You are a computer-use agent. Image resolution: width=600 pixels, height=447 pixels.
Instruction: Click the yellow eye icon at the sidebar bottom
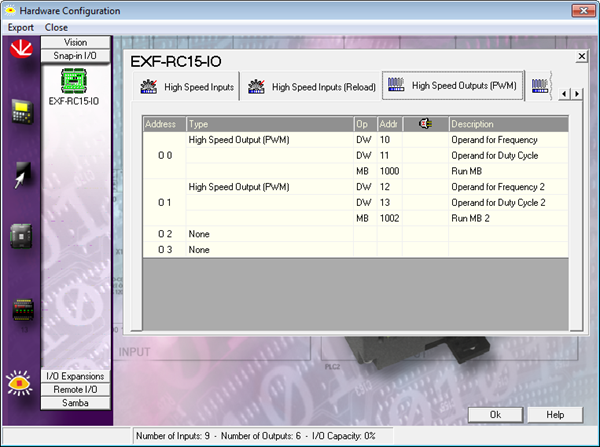point(19,379)
